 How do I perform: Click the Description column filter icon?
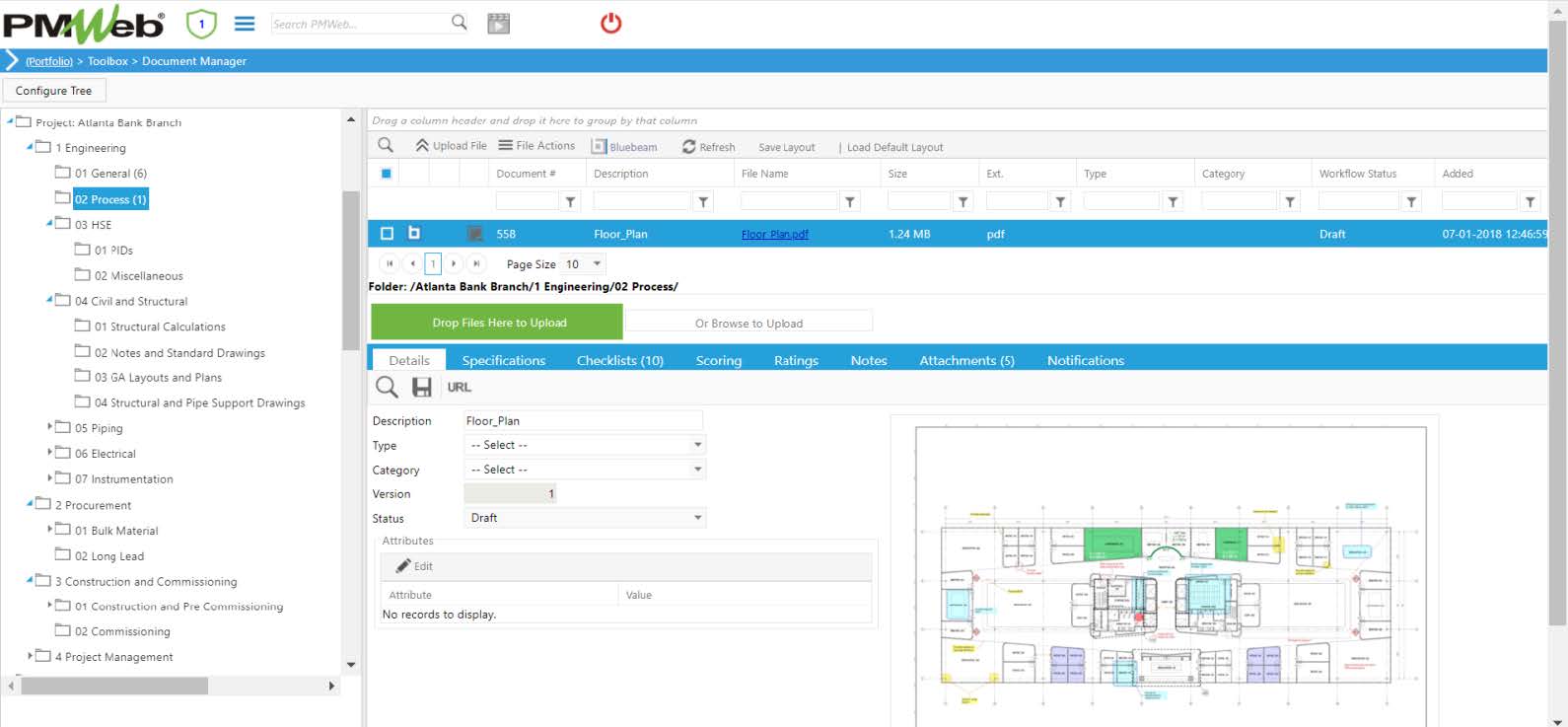pos(703,202)
